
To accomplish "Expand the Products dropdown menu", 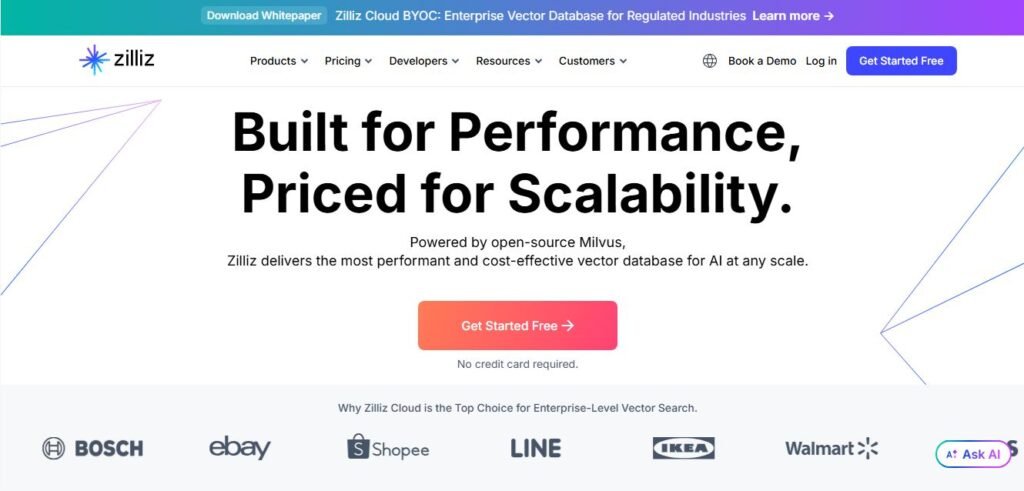I will click(x=279, y=61).
